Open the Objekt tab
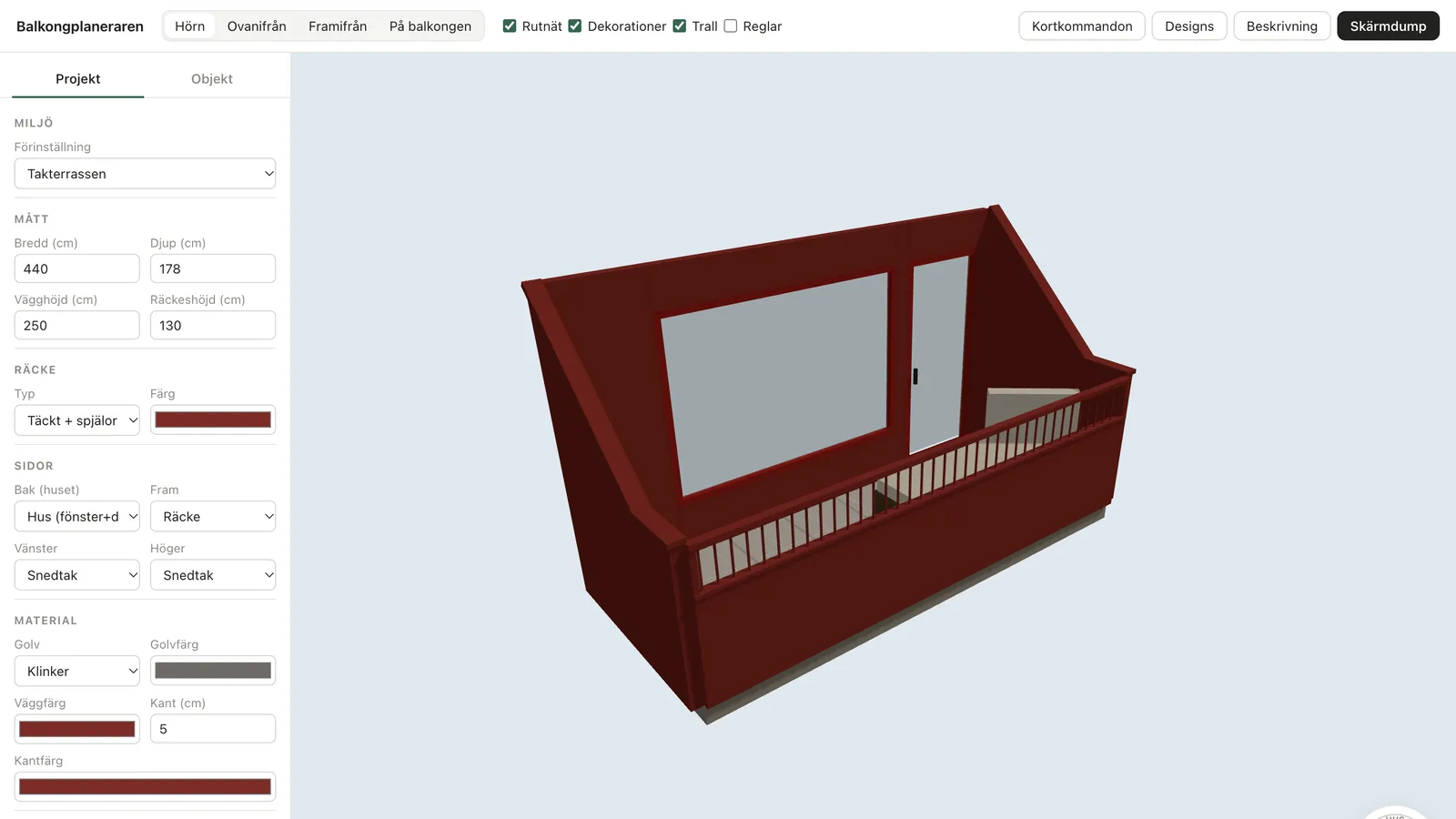The width and height of the screenshot is (1456, 819). (x=212, y=79)
